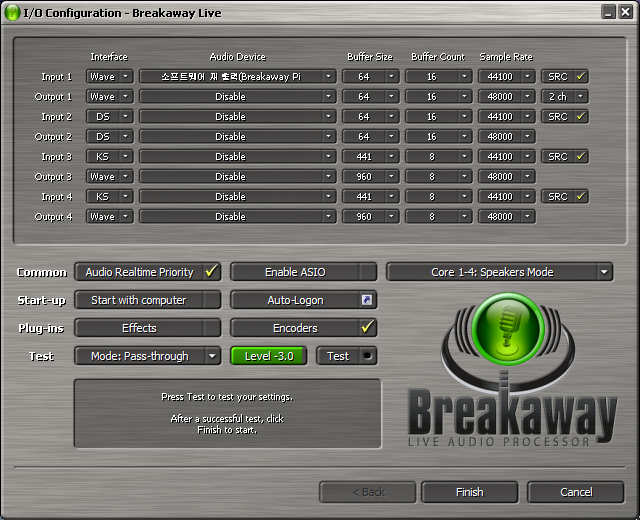Toggle the Test indicator light
This screenshot has height=520, width=640.
[x=367, y=356]
